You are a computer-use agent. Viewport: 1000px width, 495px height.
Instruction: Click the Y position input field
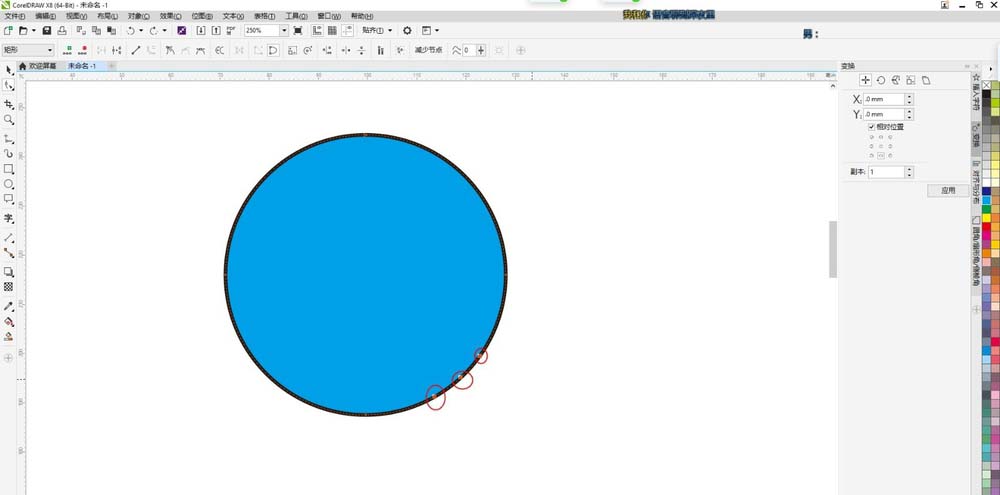click(884, 114)
